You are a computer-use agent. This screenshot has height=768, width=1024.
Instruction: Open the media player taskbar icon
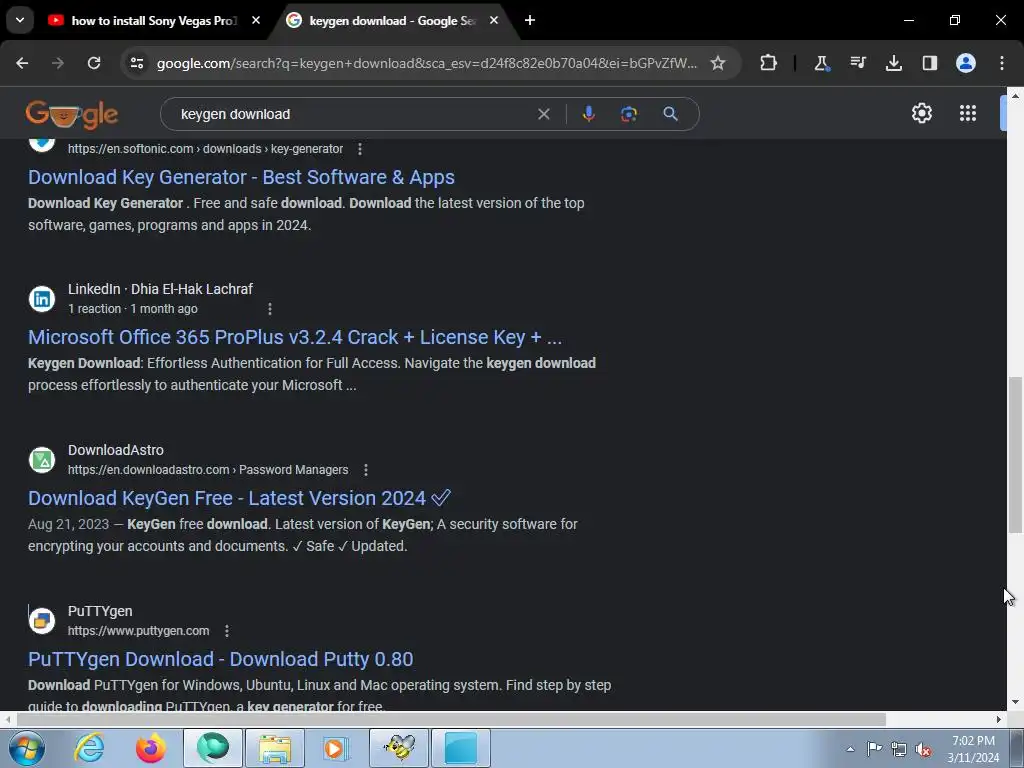point(336,748)
